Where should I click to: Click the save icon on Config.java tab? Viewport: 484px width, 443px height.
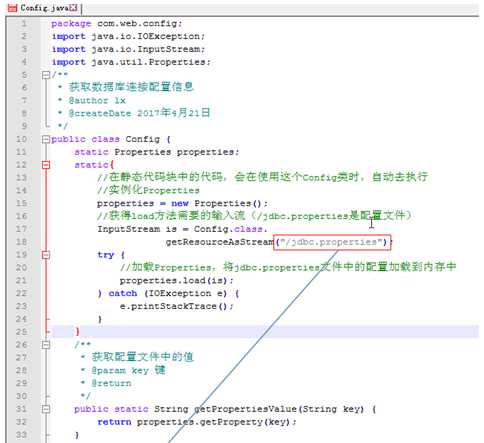coord(12,8)
